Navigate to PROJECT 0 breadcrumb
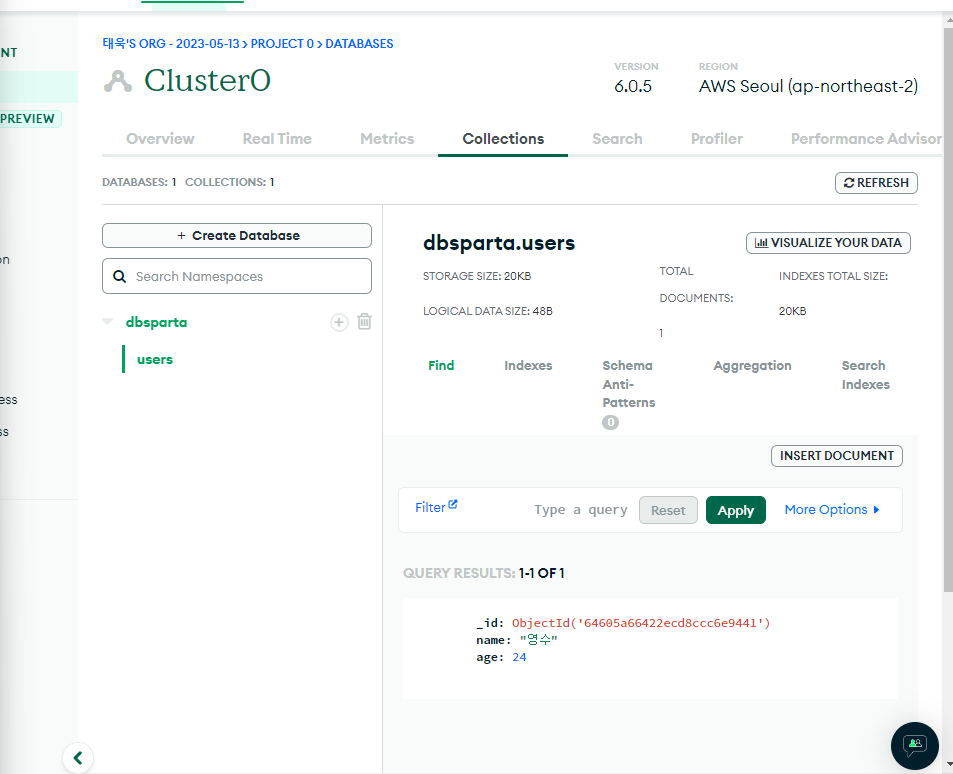The width and height of the screenshot is (953, 774). point(282,44)
